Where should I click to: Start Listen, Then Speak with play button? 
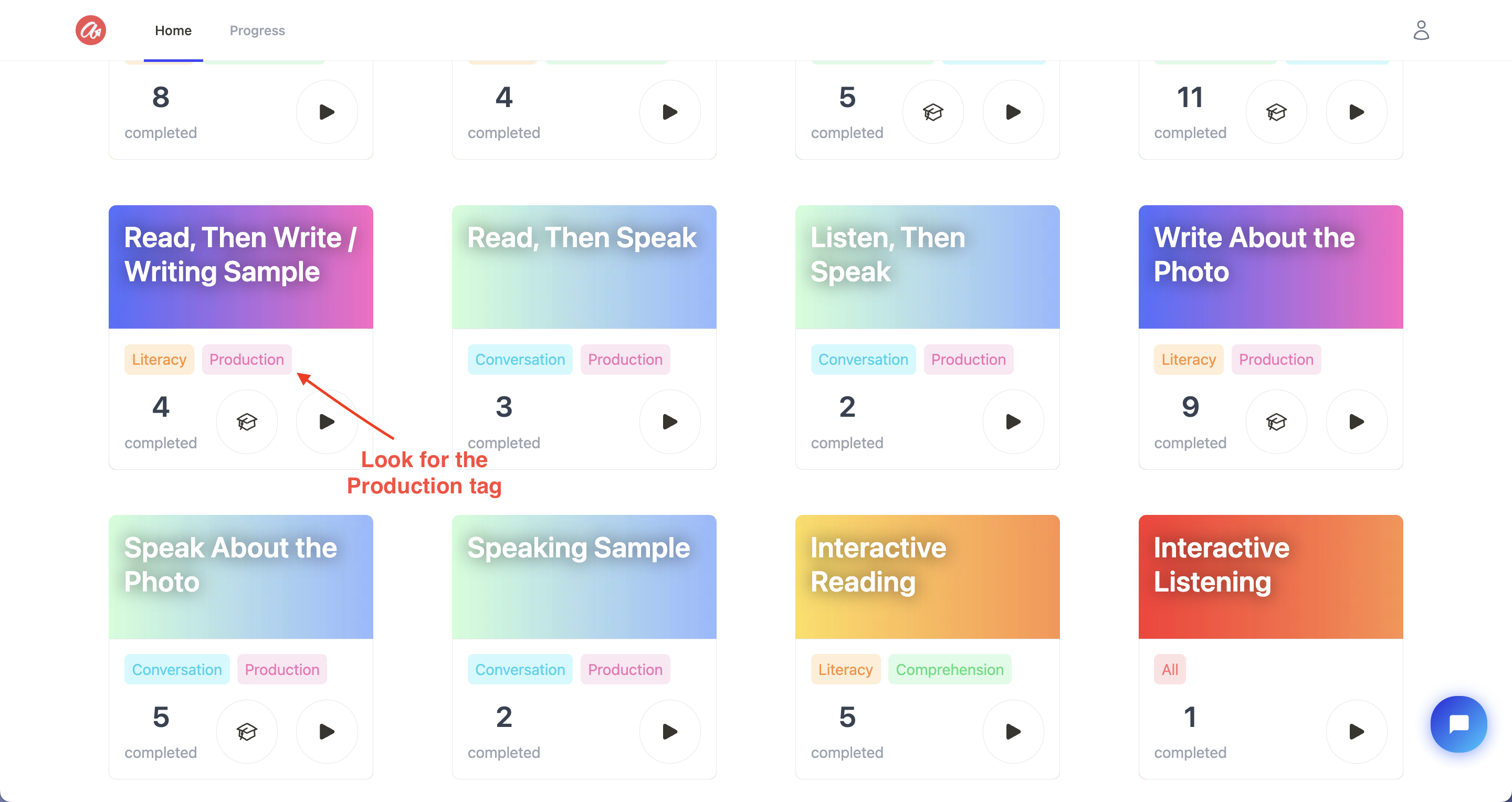(1013, 421)
